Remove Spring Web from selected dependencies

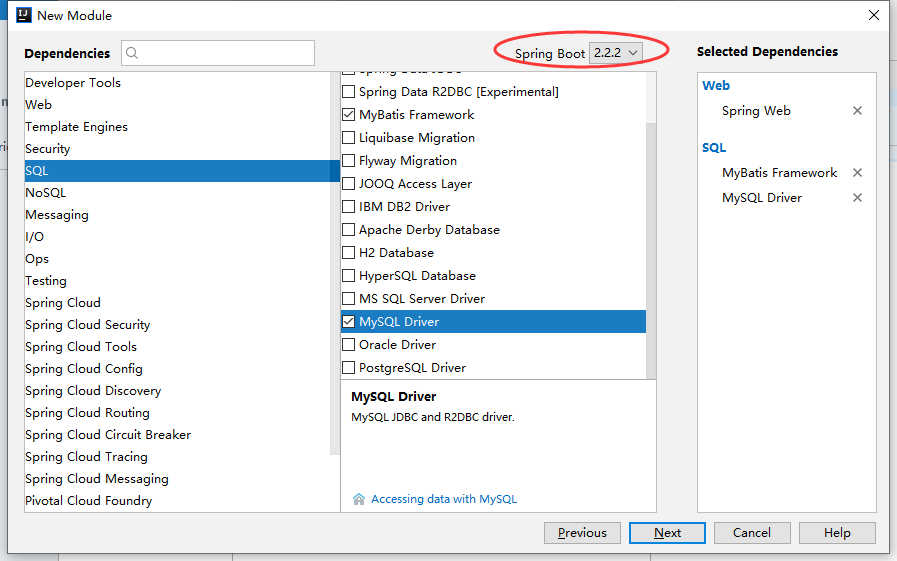point(857,111)
